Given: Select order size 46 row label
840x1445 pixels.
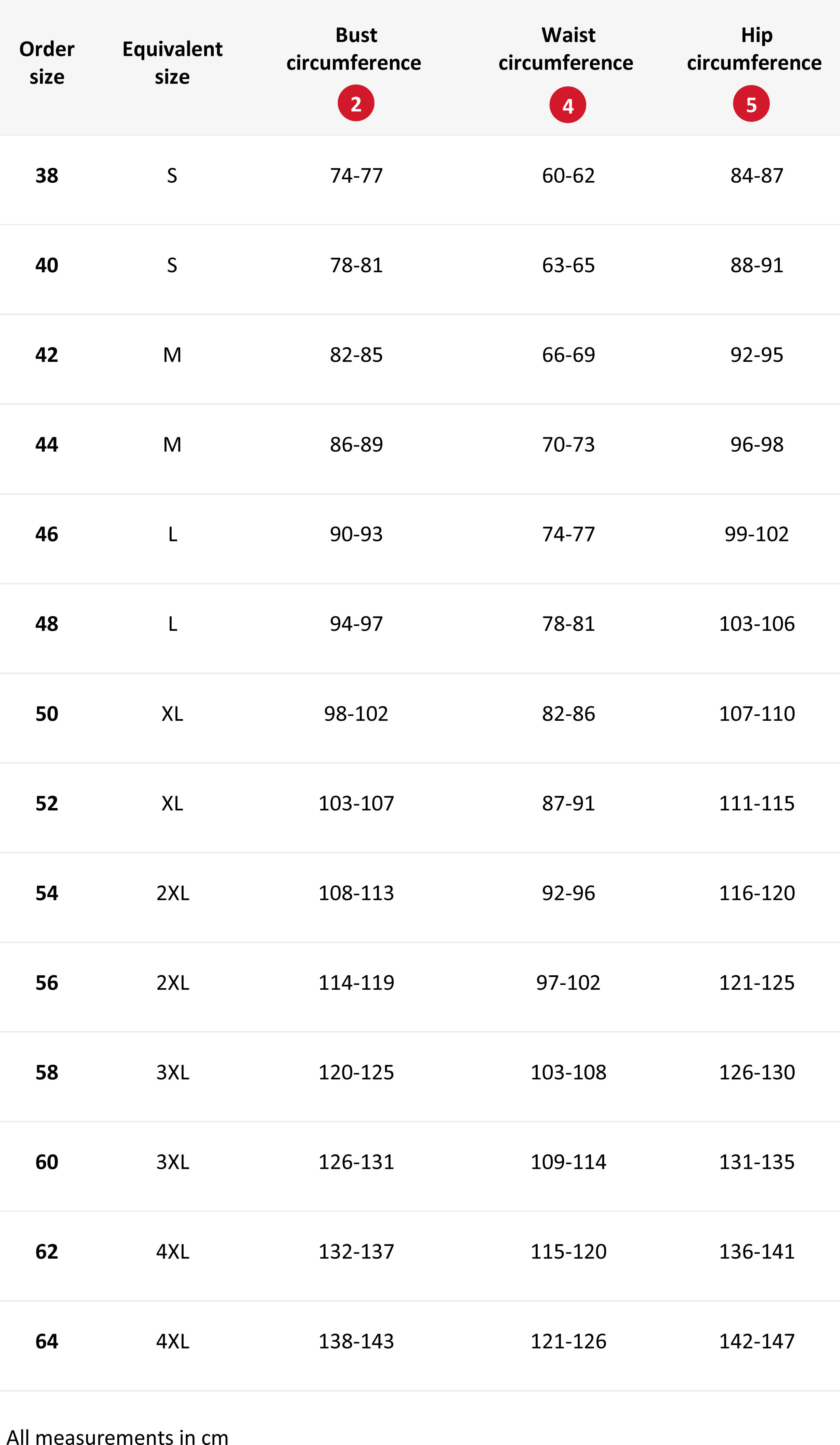Looking at the screenshot, I should tap(47, 534).
